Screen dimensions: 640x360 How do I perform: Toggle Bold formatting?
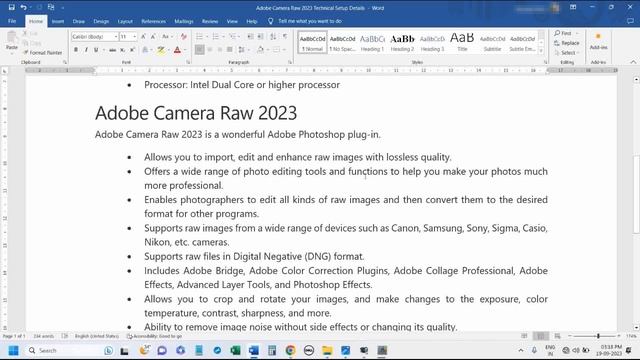(x=76, y=50)
